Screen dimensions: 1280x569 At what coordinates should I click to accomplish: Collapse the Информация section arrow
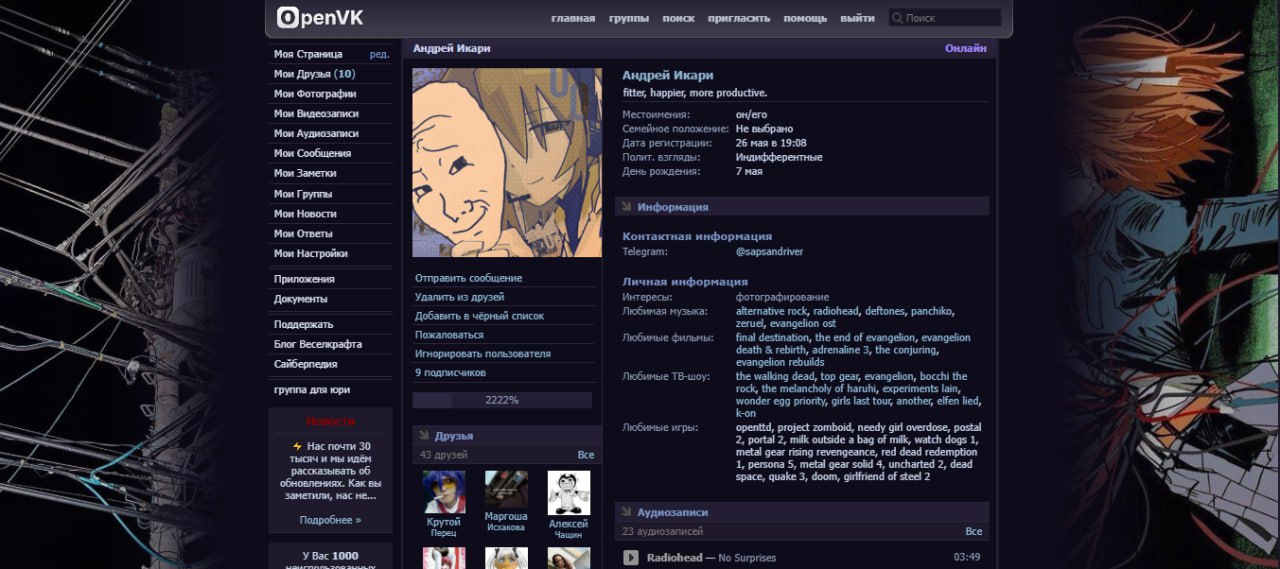pyautogui.click(x=627, y=207)
